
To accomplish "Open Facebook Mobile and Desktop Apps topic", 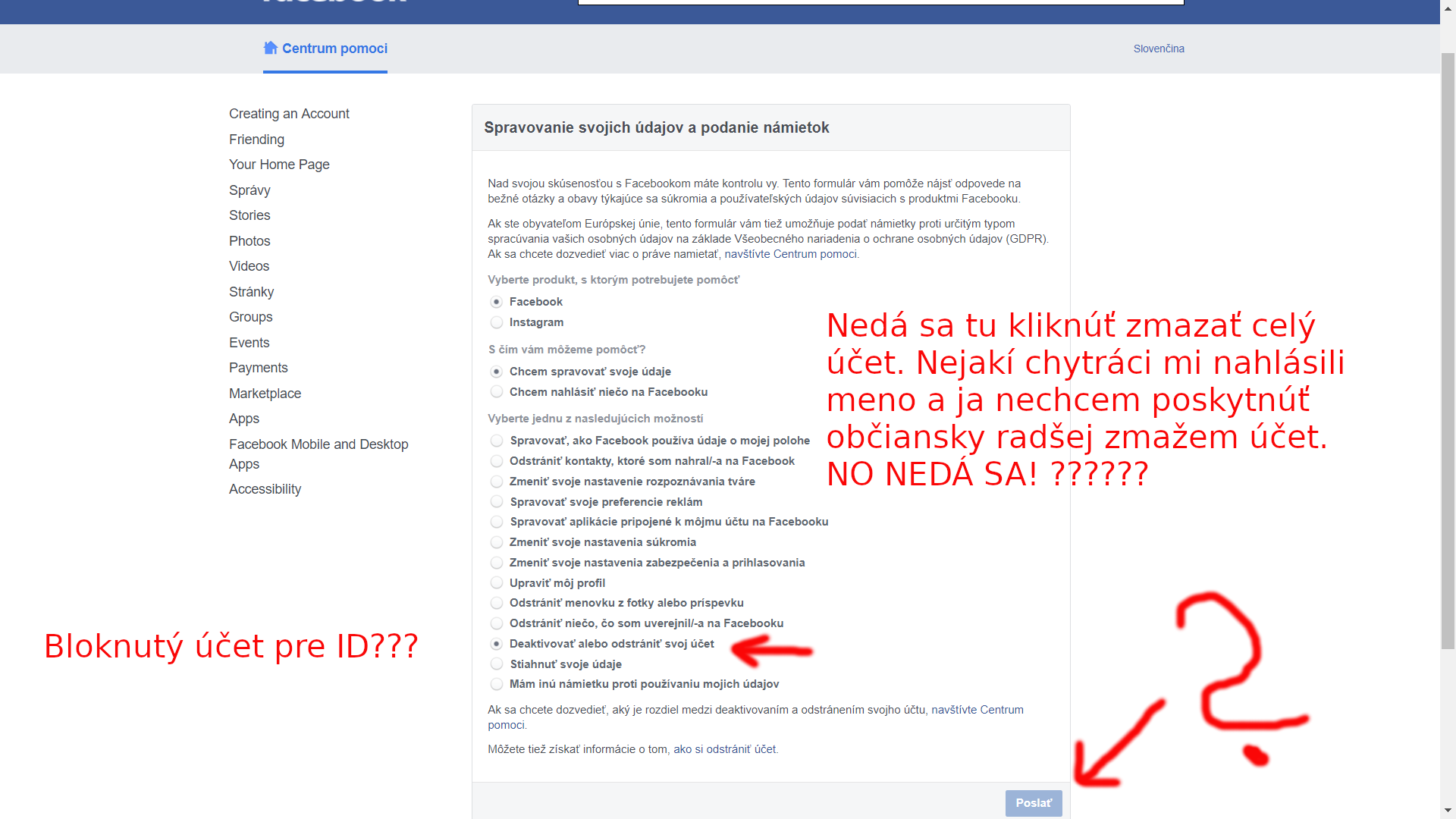I will click(318, 454).
